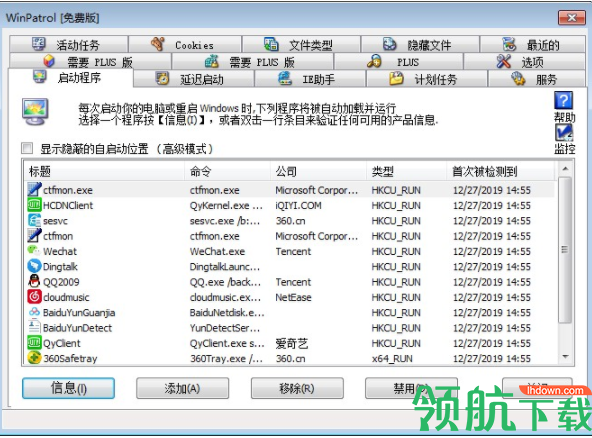592x438 pixels.
Task: Click the 监控 monitor icon
Action: tap(564, 133)
